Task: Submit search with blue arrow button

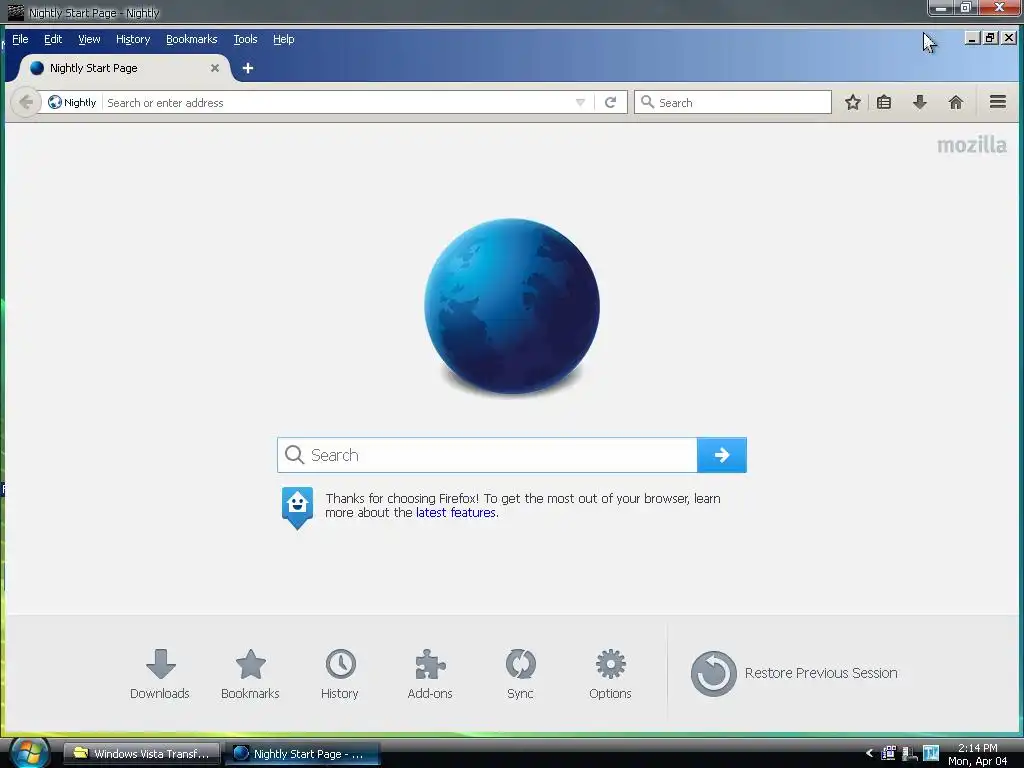Action: click(x=722, y=455)
